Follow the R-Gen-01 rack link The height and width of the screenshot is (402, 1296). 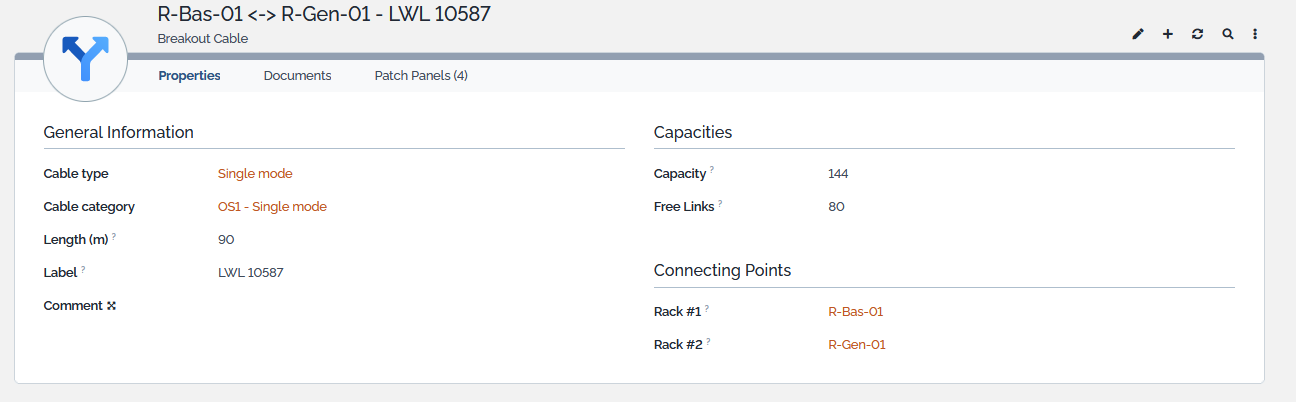[x=857, y=345]
